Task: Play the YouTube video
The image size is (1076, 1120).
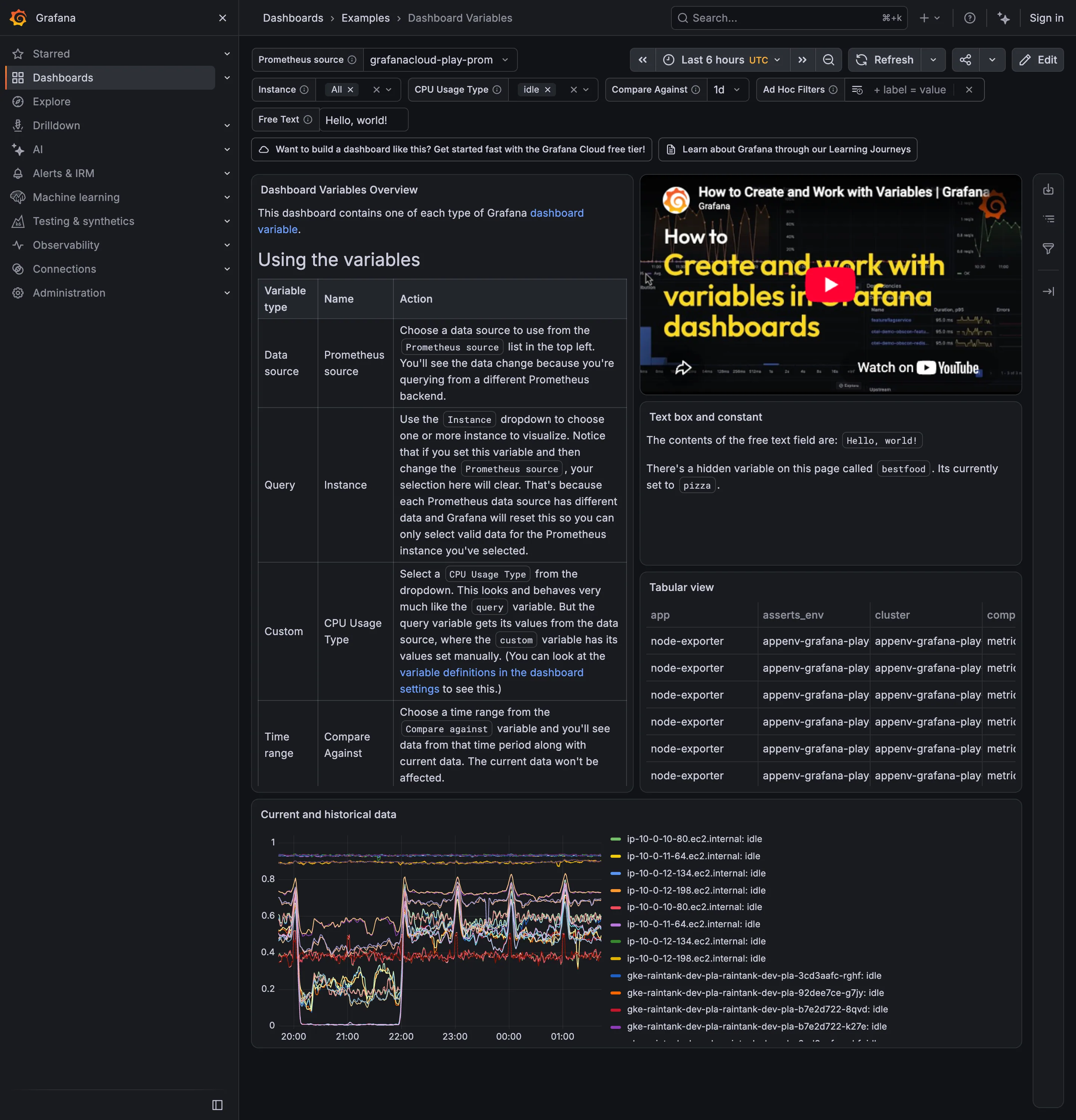Action: [x=830, y=285]
